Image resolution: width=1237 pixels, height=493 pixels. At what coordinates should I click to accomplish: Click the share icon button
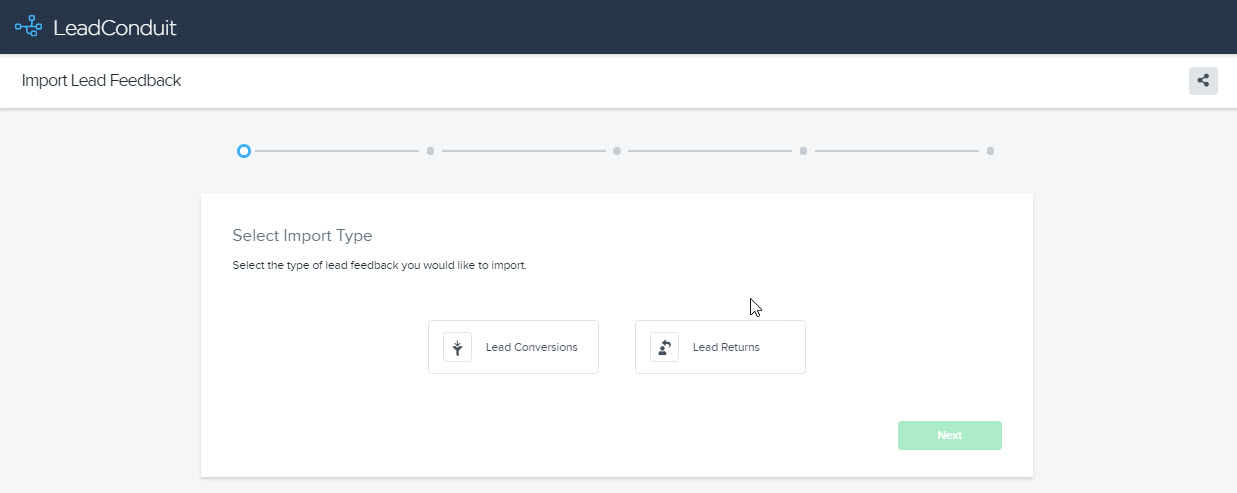pos(1202,81)
